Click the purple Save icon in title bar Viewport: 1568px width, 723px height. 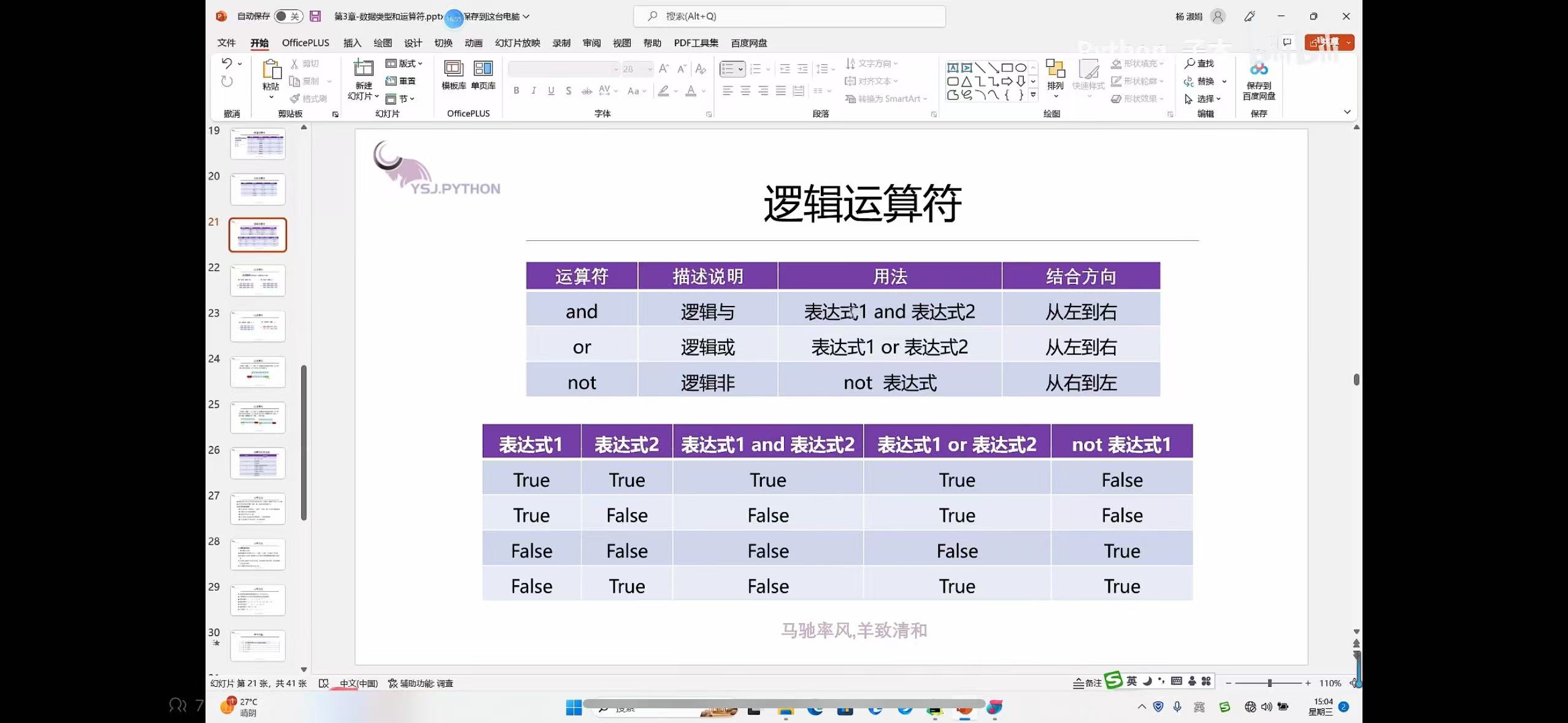click(315, 17)
